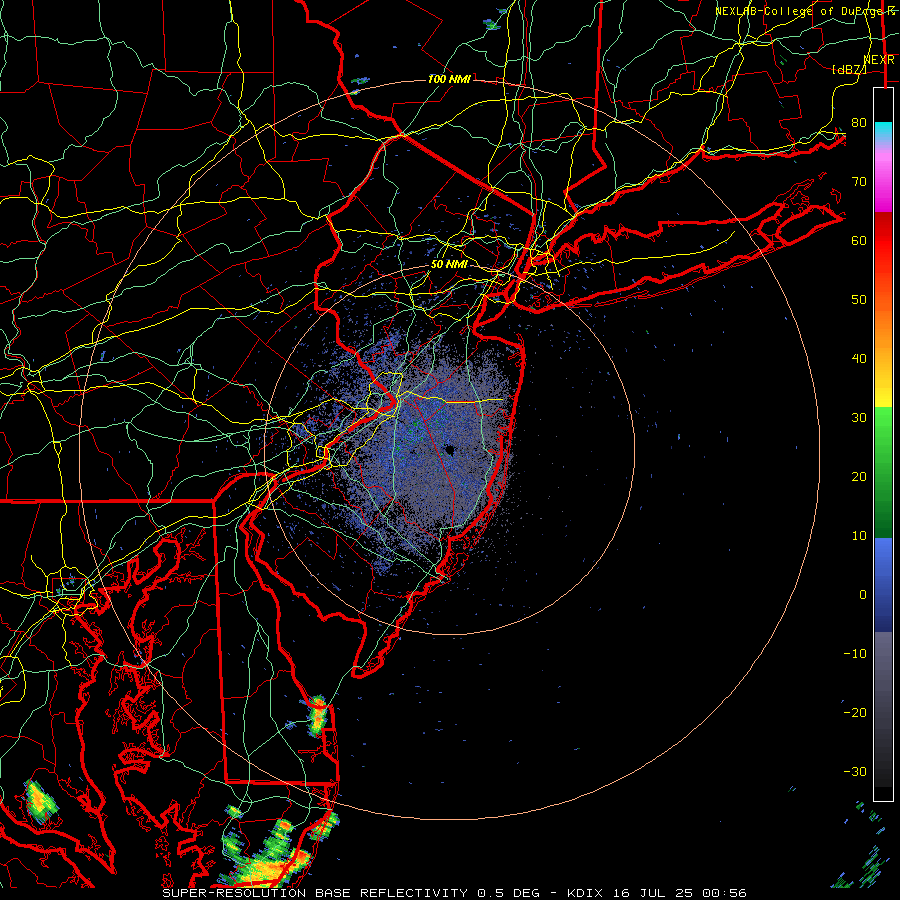Pick the cyan segment at the colorbar top

883,132
